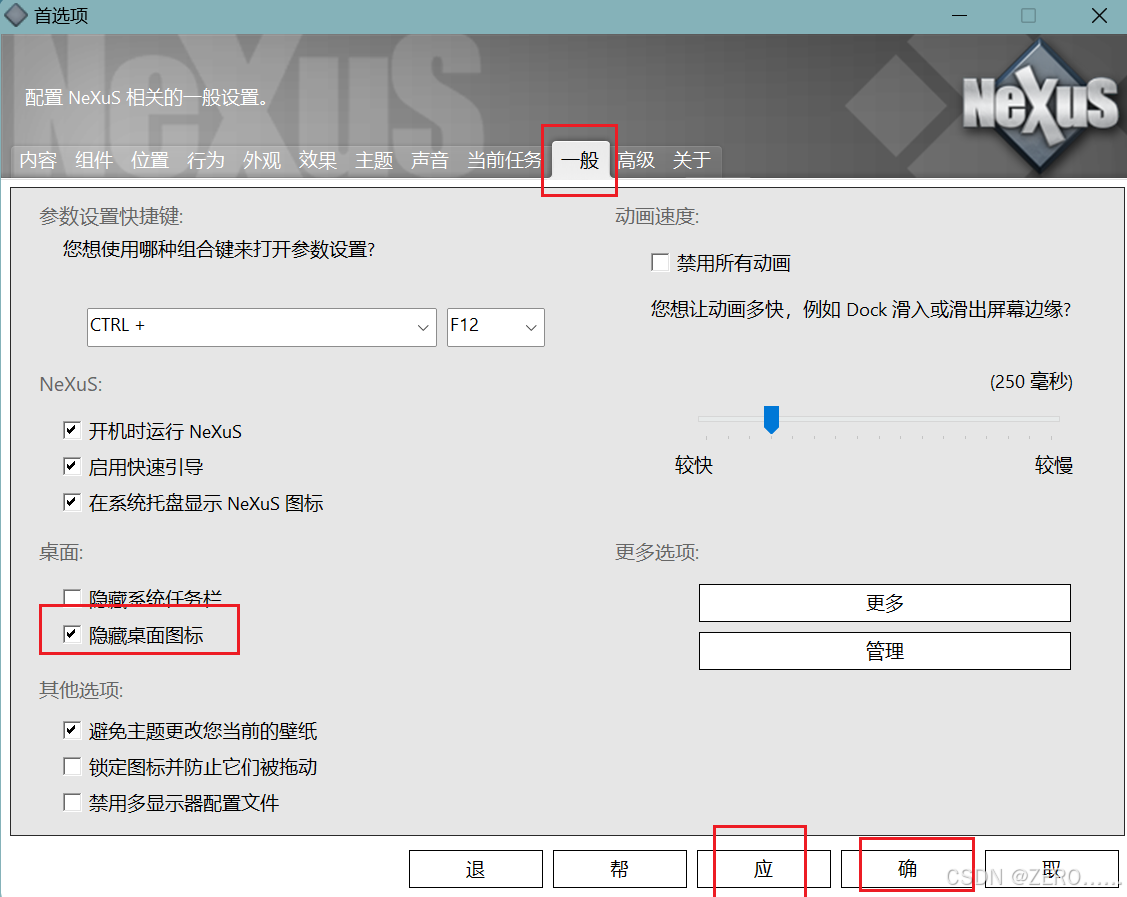The width and height of the screenshot is (1127, 897).
Task: Open the 主题 tab
Action: click(x=374, y=160)
